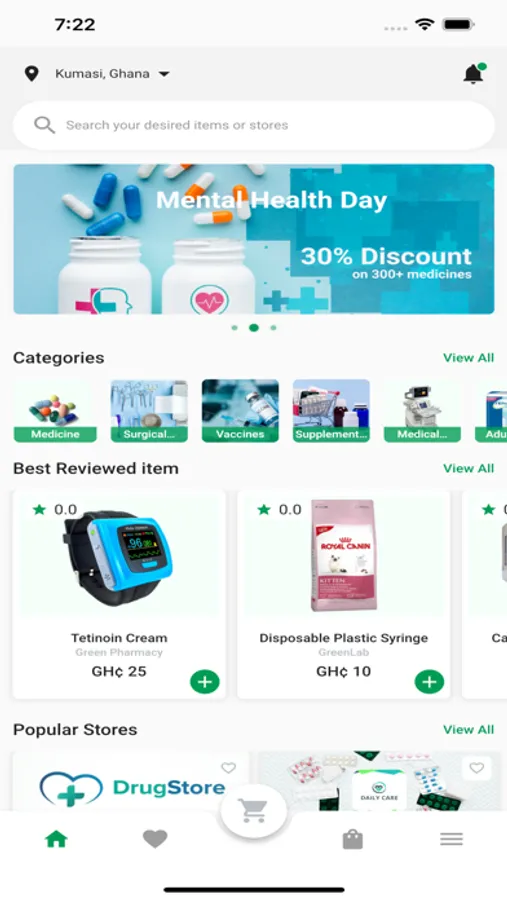Screen dimensions: 507x900
Task: Open the notifications bell
Action: click(x=474, y=73)
